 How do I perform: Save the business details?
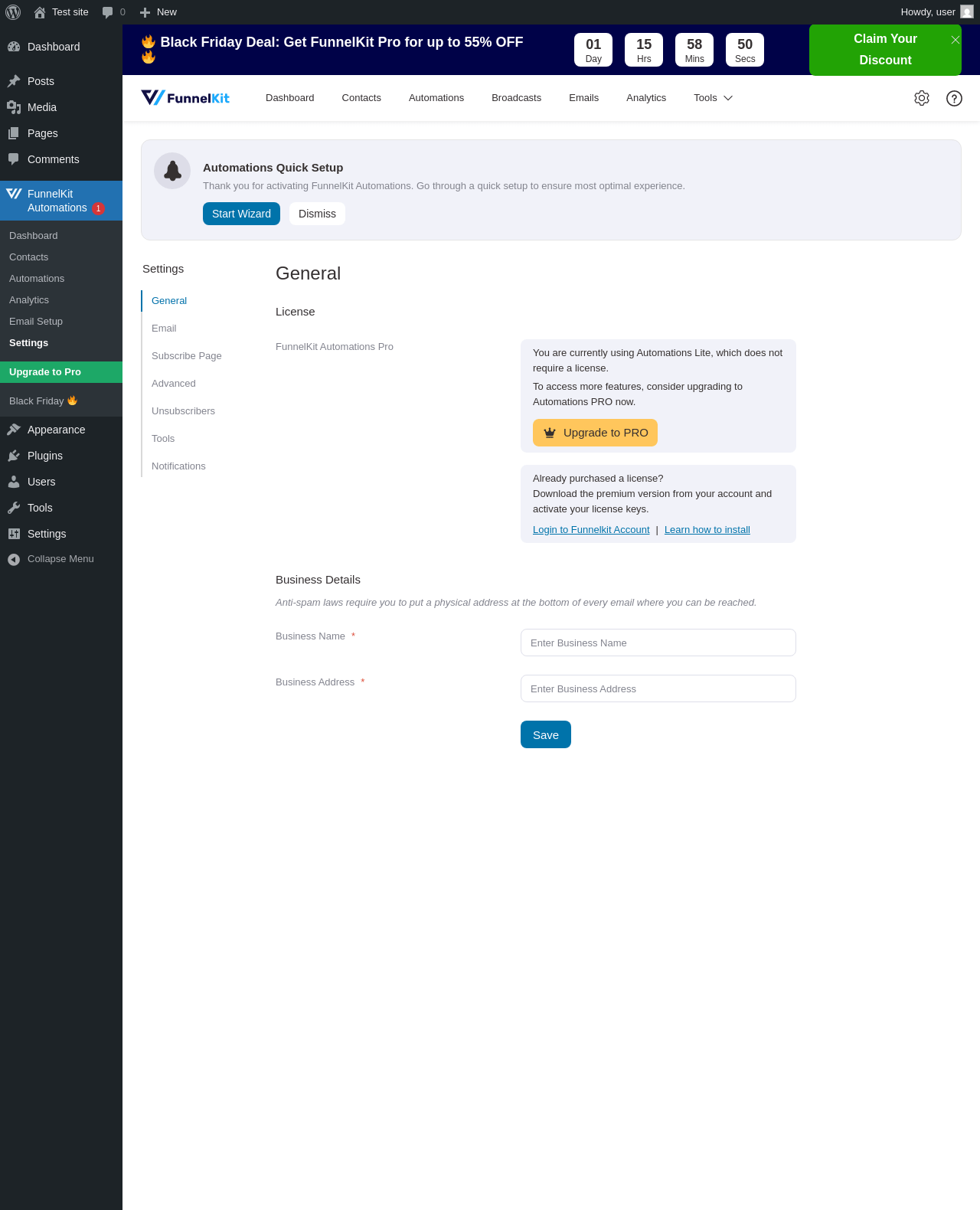pos(546,734)
